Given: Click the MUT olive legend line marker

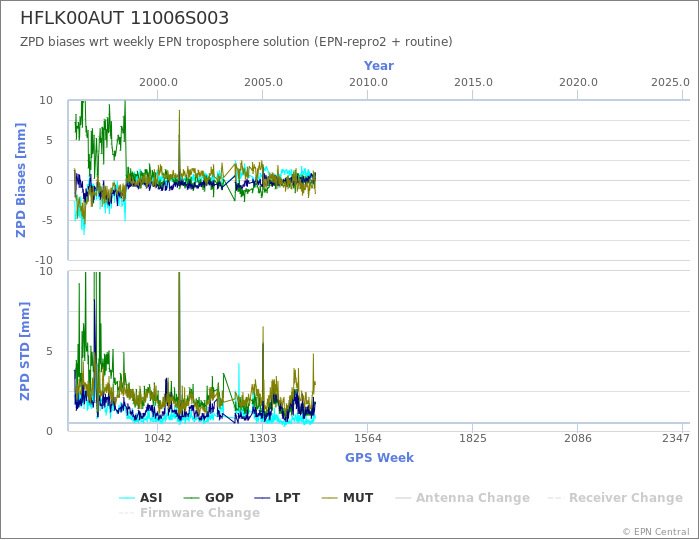Looking at the screenshot, I should point(330,498).
